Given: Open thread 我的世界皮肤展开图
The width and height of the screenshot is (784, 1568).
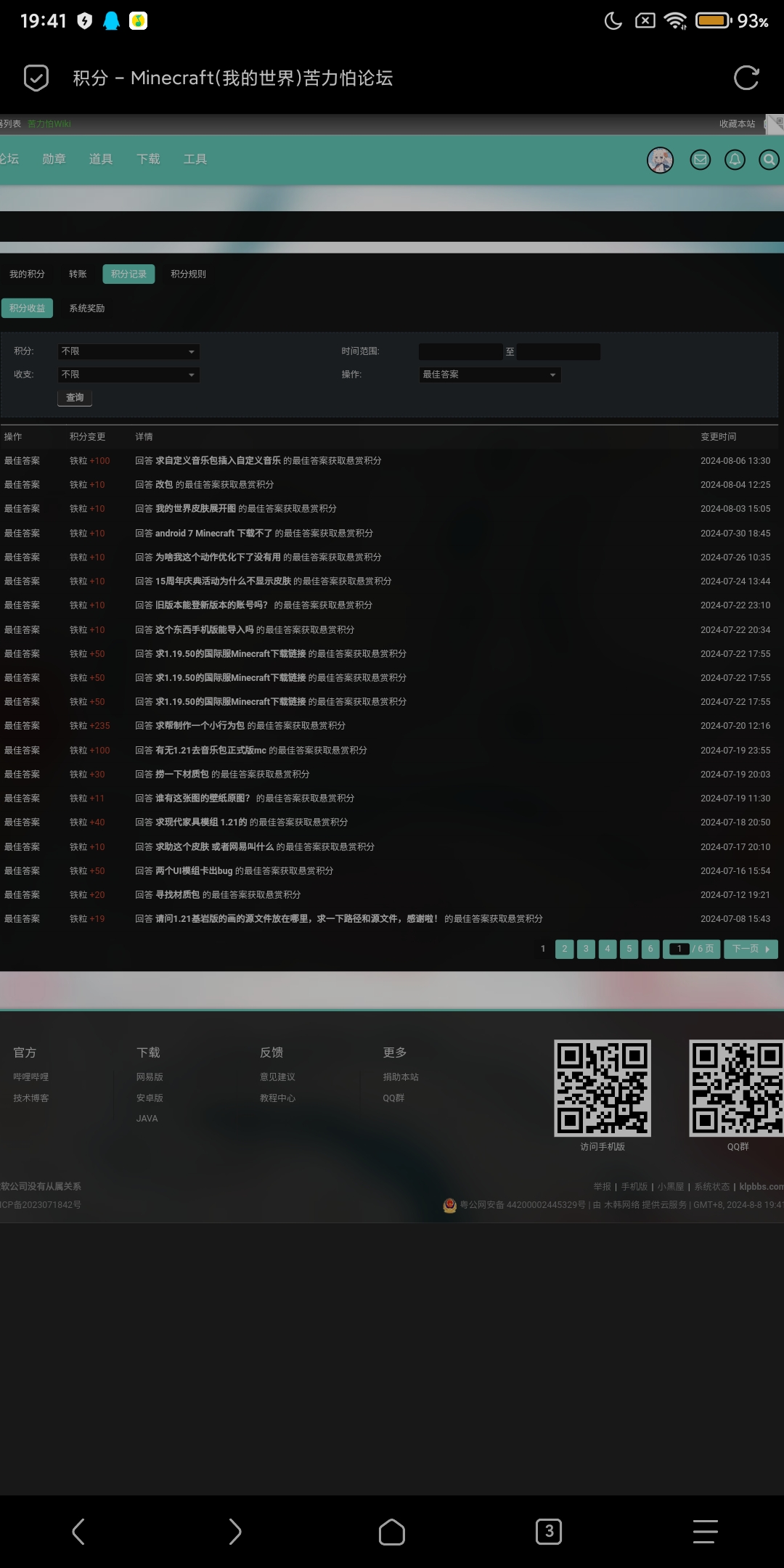Looking at the screenshot, I should click(195, 508).
